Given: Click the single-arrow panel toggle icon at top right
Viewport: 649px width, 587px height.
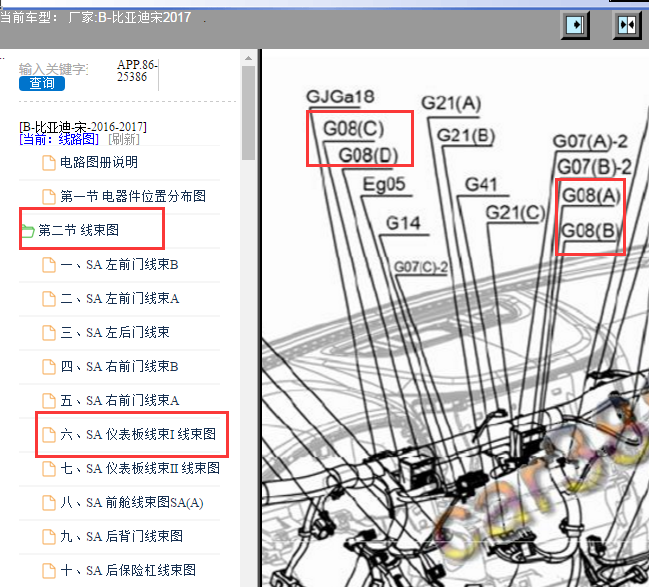Looking at the screenshot, I should (x=575, y=26).
